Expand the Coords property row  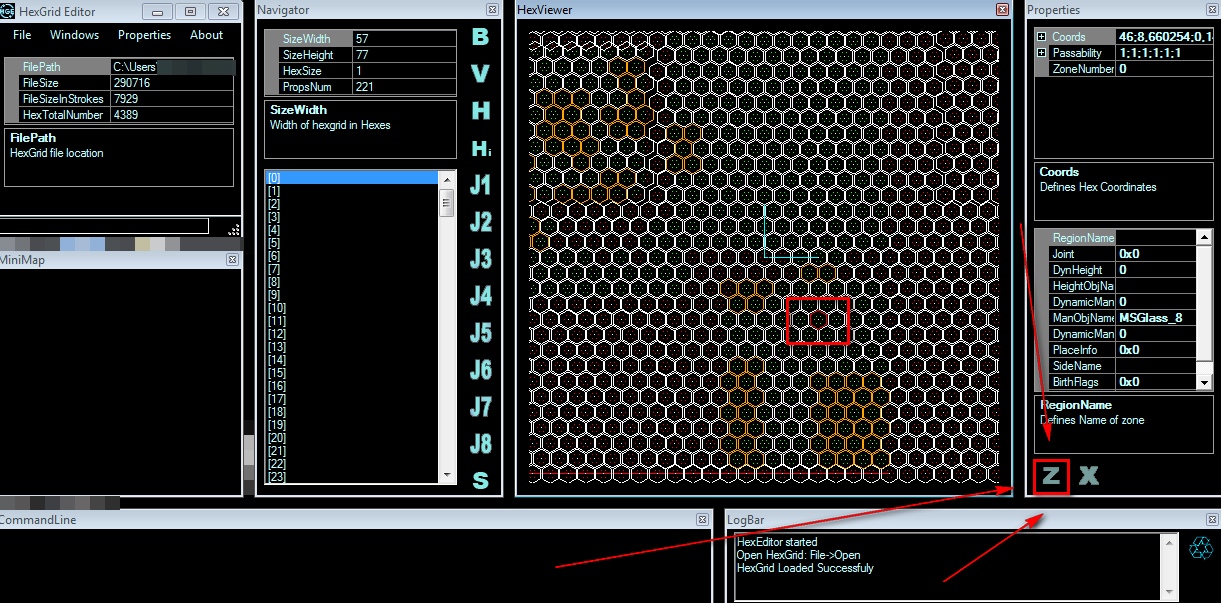point(1042,37)
